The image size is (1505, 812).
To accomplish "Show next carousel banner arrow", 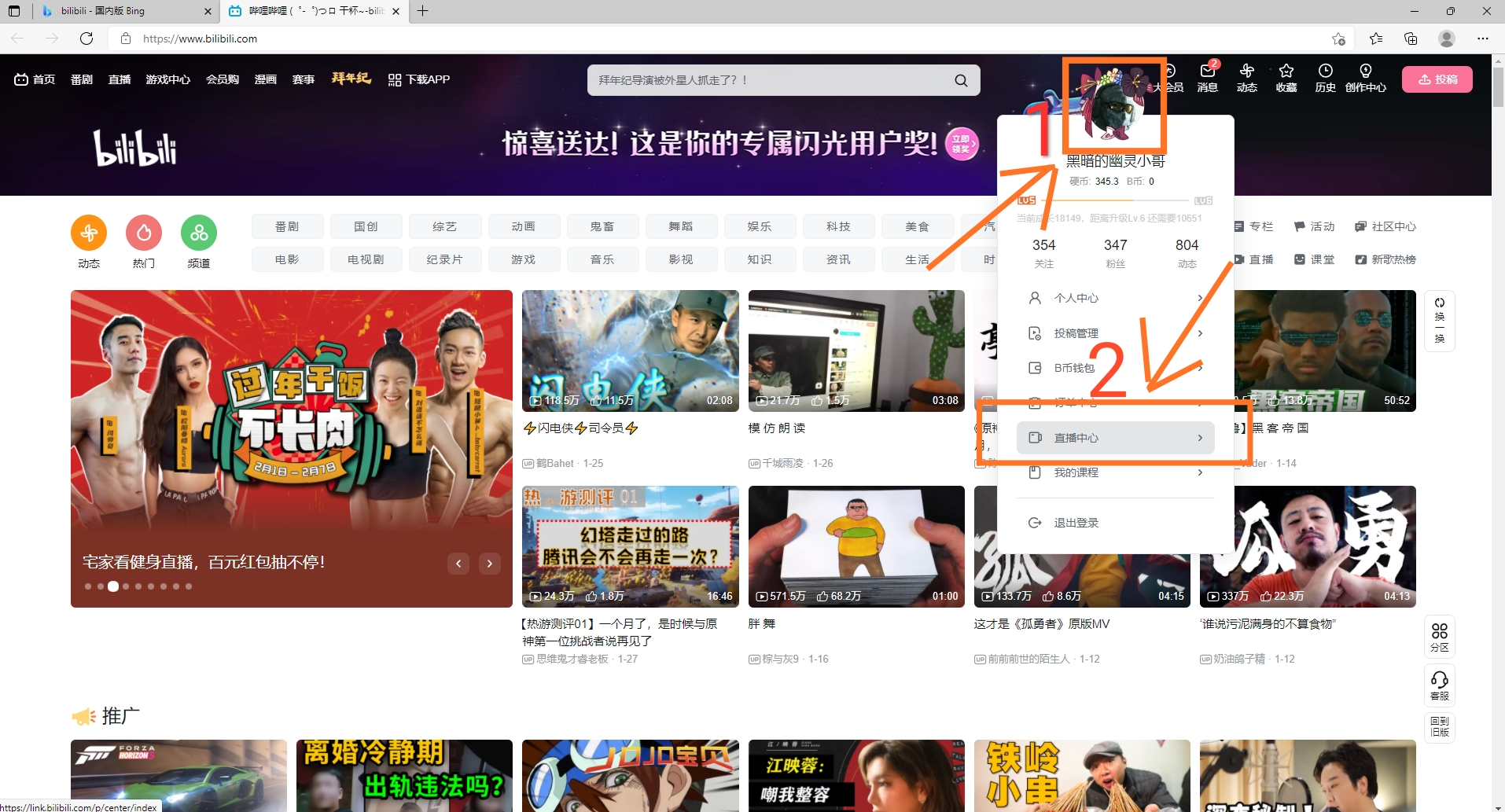I will [490, 563].
